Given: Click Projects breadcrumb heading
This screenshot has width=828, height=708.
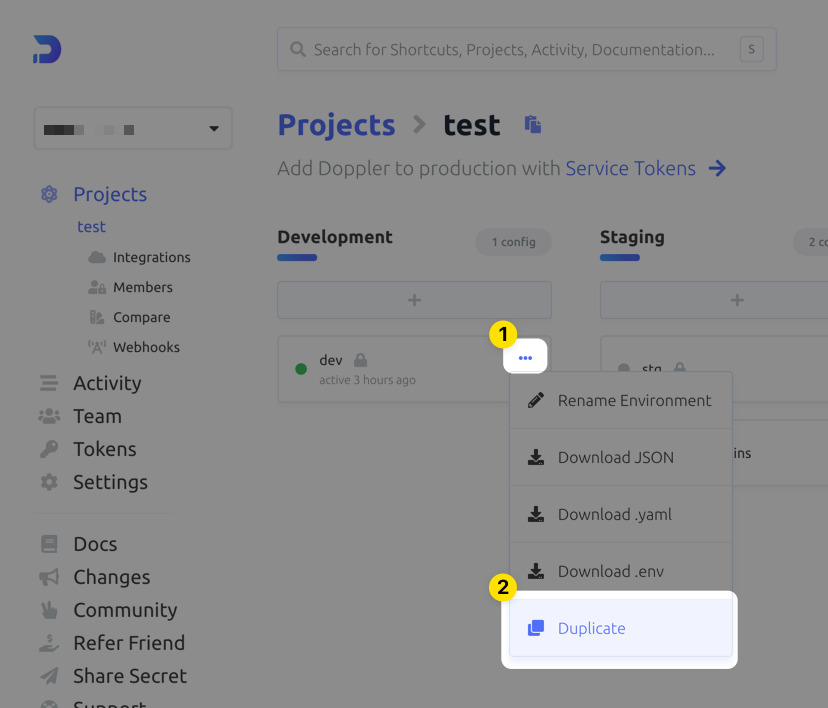Looking at the screenshot, I should [336, 125].
